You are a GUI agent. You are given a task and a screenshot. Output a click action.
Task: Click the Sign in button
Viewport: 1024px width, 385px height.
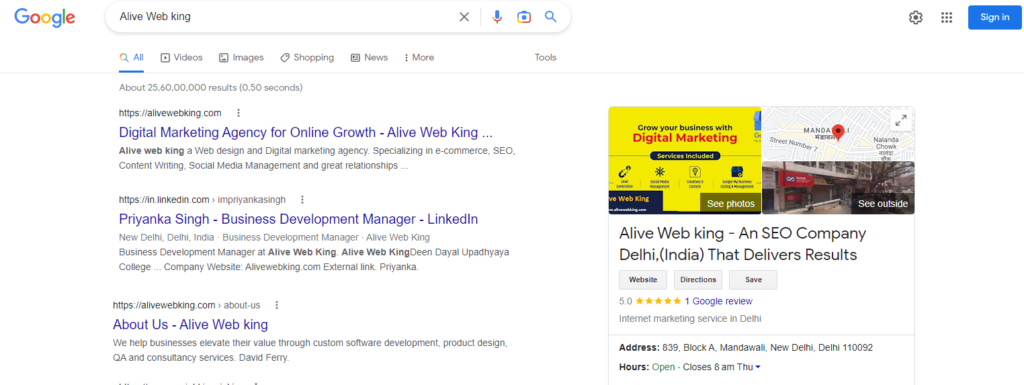tap(995, 18)
